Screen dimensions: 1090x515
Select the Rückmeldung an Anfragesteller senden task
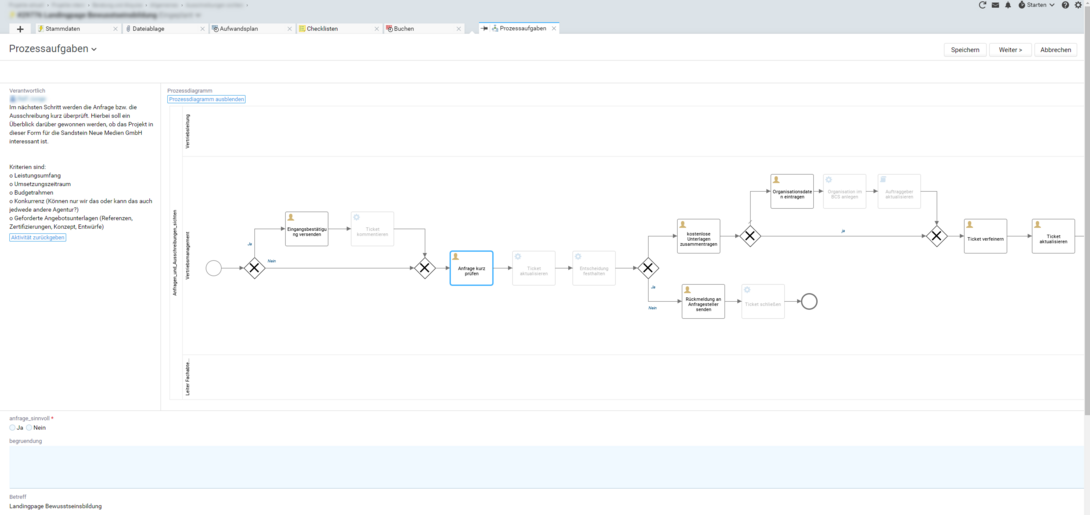click(703, 301)
